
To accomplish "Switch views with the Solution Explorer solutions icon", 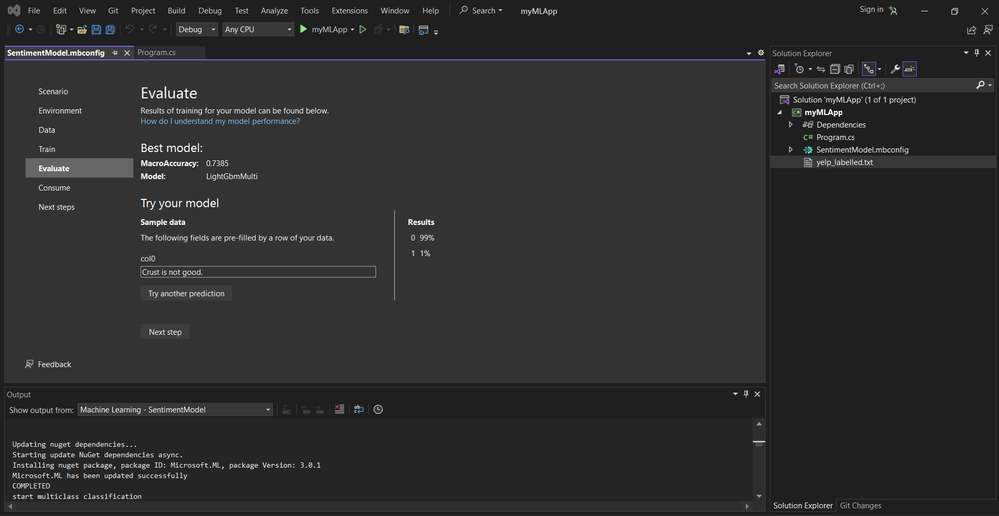I will click(780, 69).
